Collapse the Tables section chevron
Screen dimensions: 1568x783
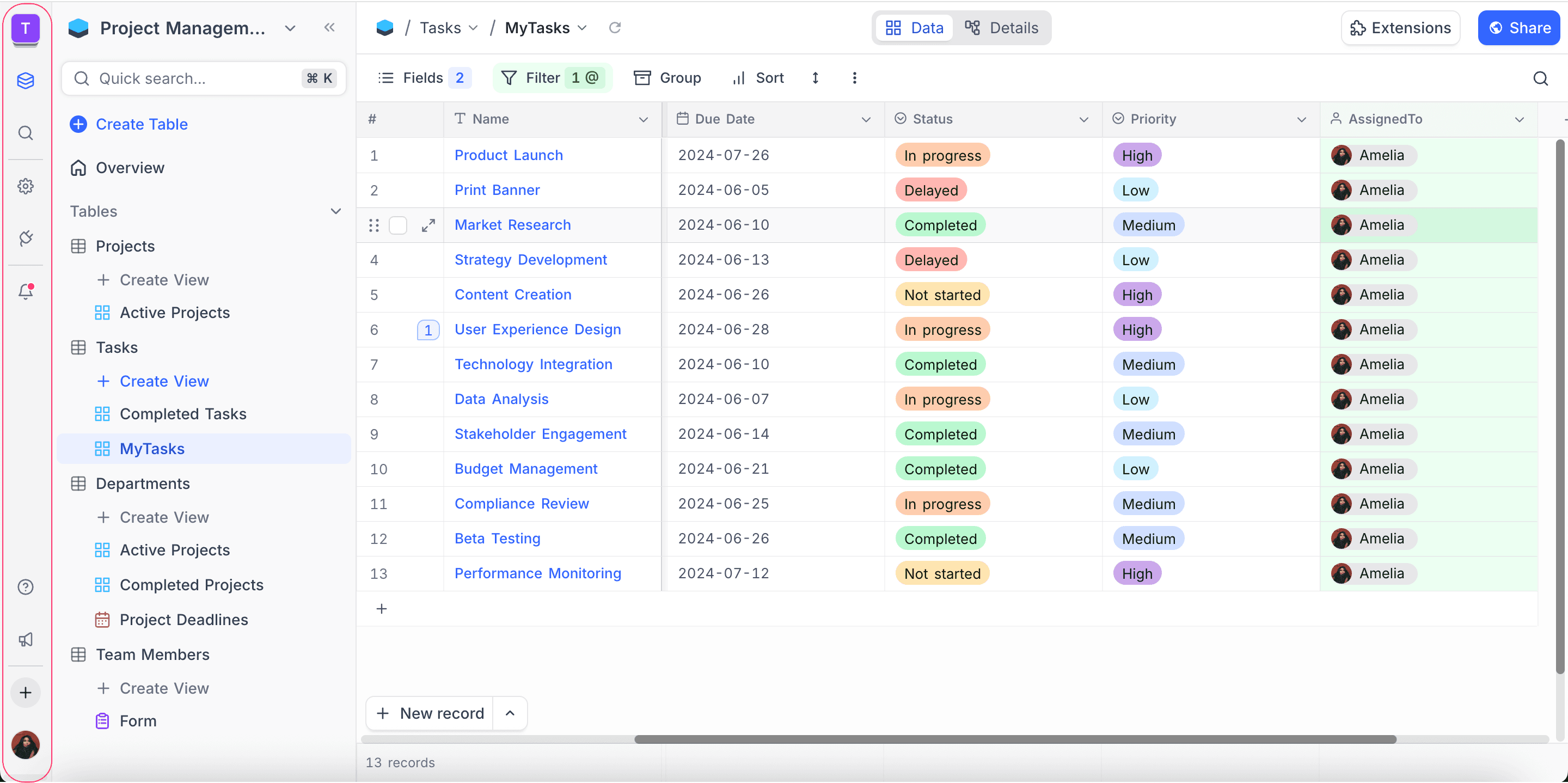point(335,211)
